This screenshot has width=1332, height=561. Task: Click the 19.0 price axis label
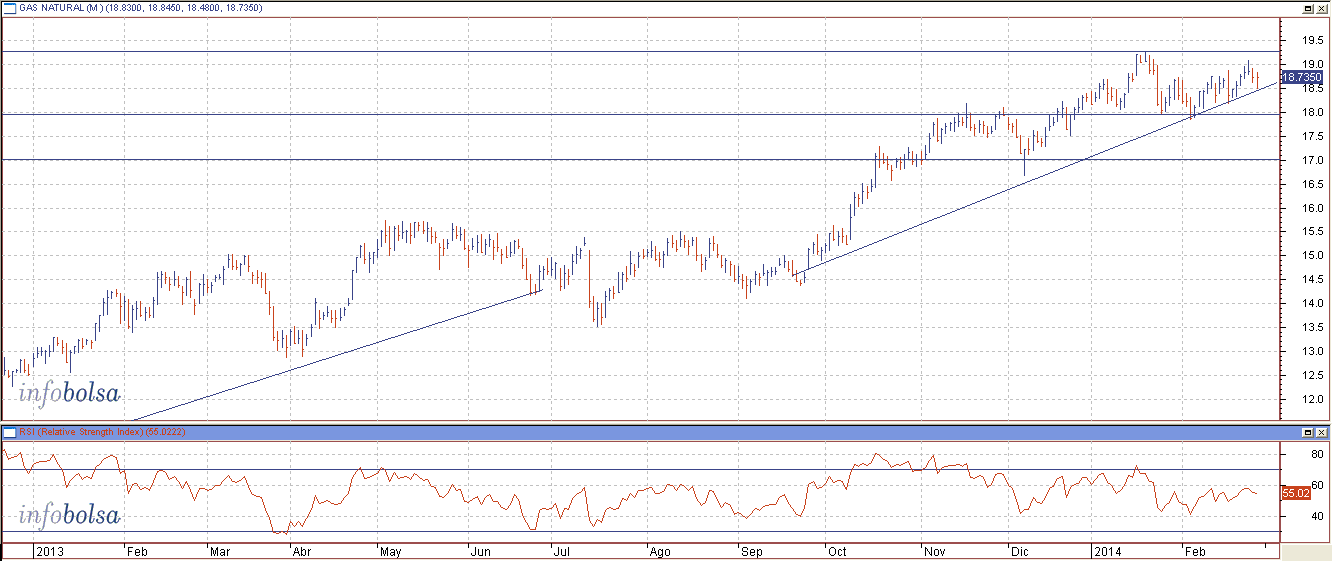click(1313, 64)
